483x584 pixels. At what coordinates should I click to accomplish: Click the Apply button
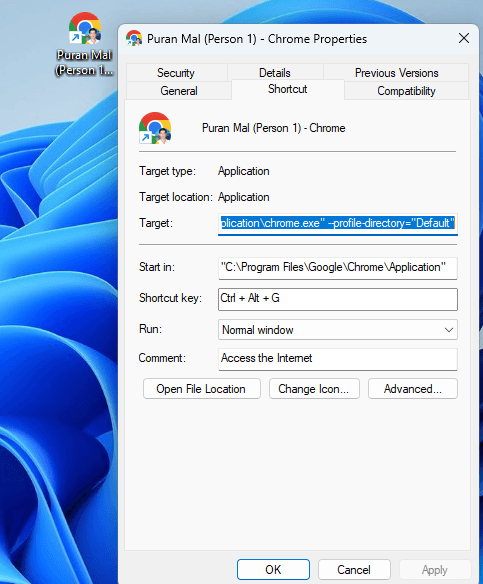(x=435, y=569)
